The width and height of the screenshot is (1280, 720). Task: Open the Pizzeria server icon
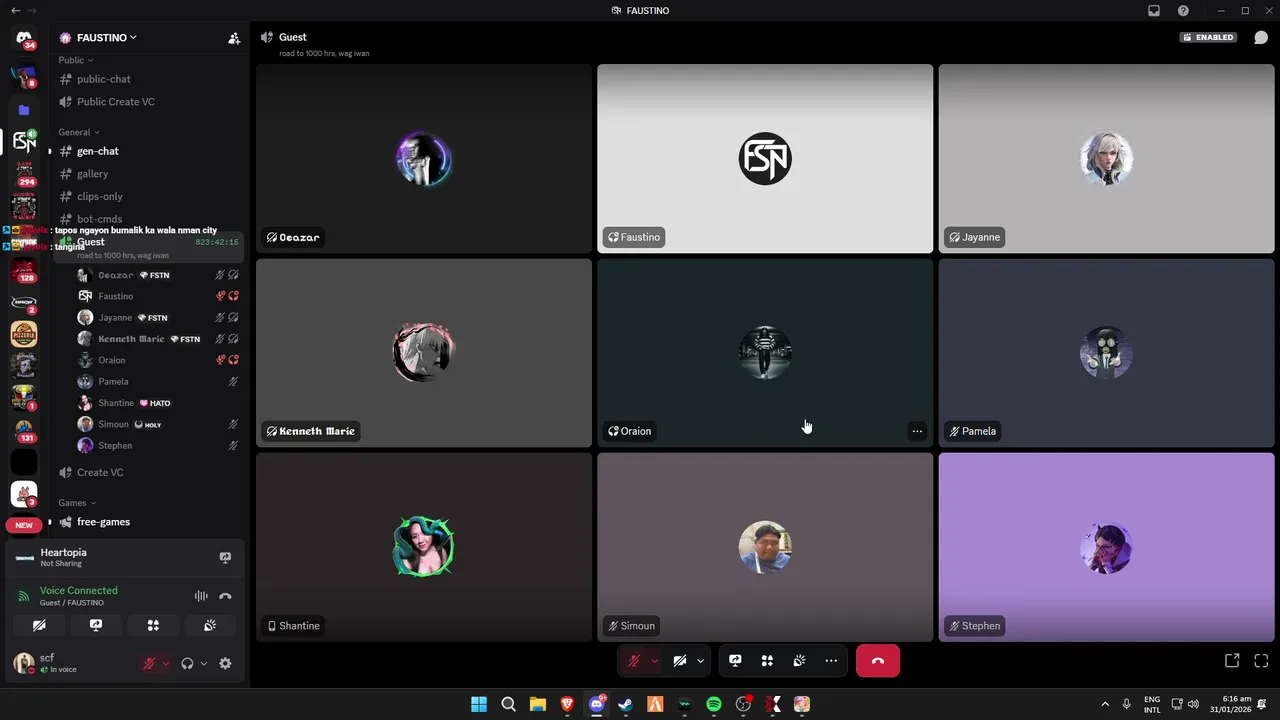tap(24, 334)
